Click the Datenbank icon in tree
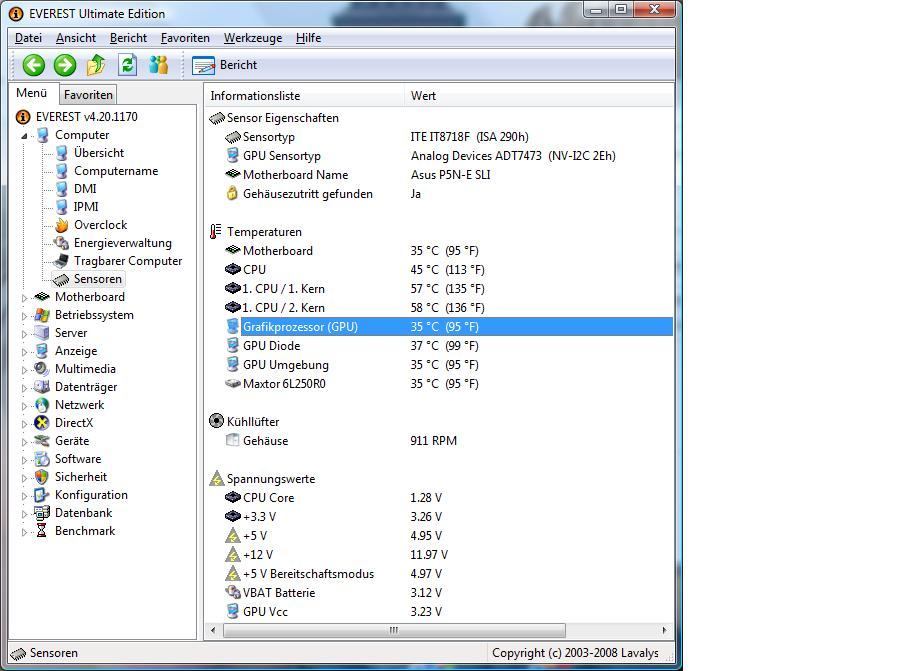The image size is (911, 671). pyautogui.click(x=42, y=513)
